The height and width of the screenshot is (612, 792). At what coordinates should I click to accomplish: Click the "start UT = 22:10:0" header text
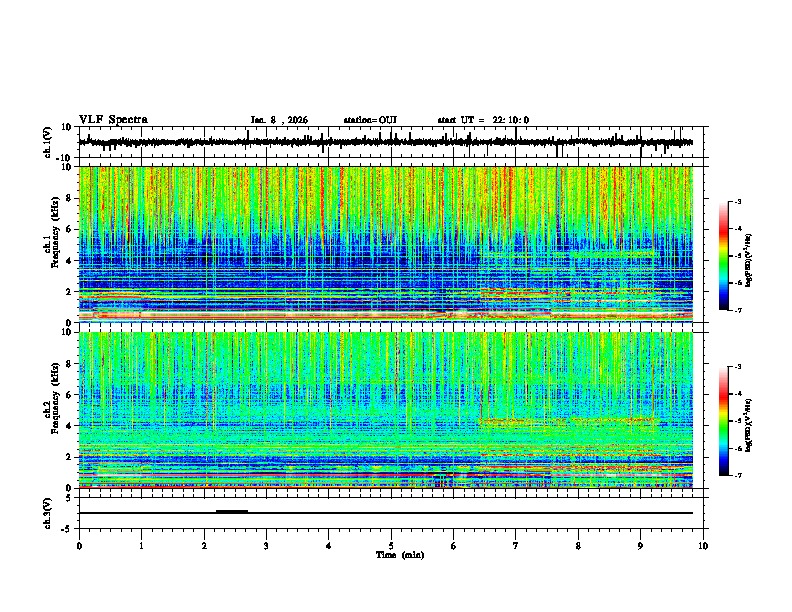click(x=483, y=120)
